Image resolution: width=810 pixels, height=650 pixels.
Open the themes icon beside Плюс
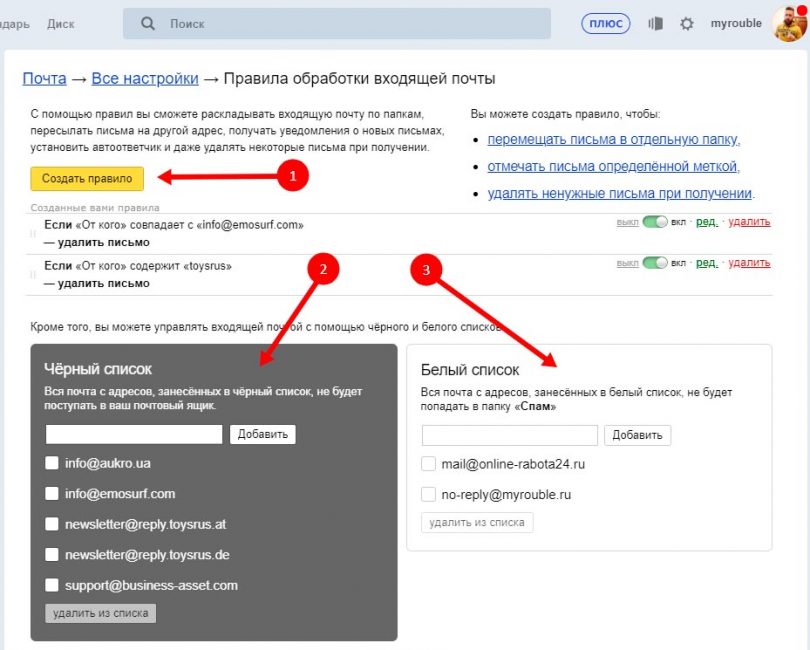[656, 23]
